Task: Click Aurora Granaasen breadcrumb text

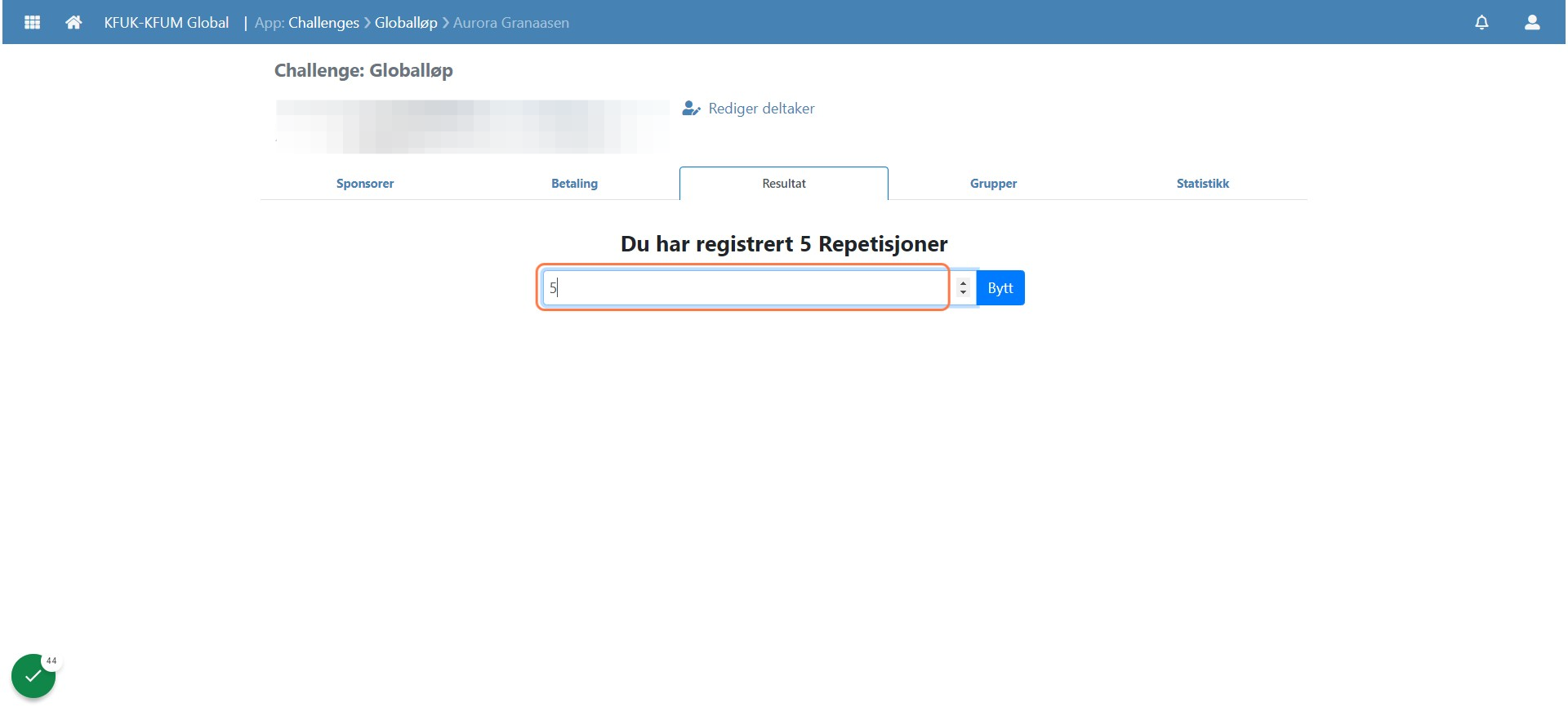Action: (511, 23)
